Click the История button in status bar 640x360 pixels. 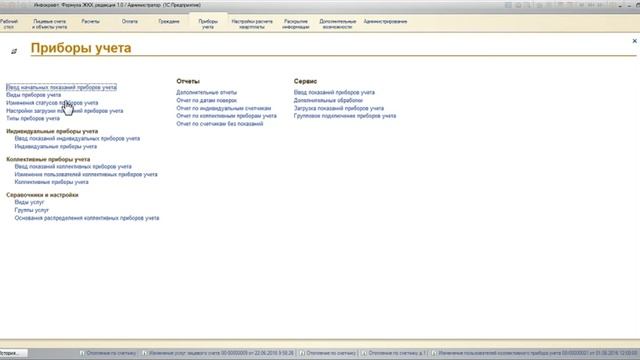13,353
